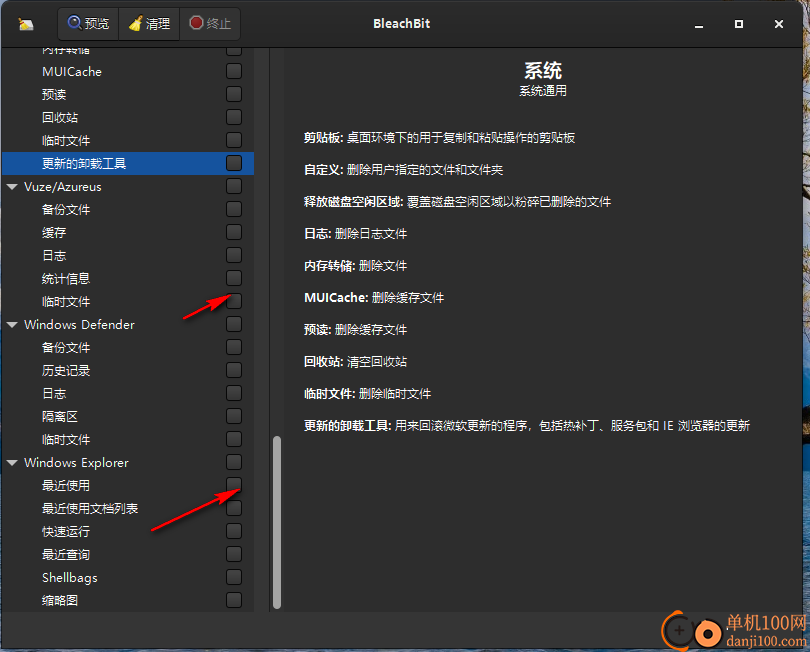Collapse the Windows Explorer tree group
810x652 pixels.
[12, 462]
